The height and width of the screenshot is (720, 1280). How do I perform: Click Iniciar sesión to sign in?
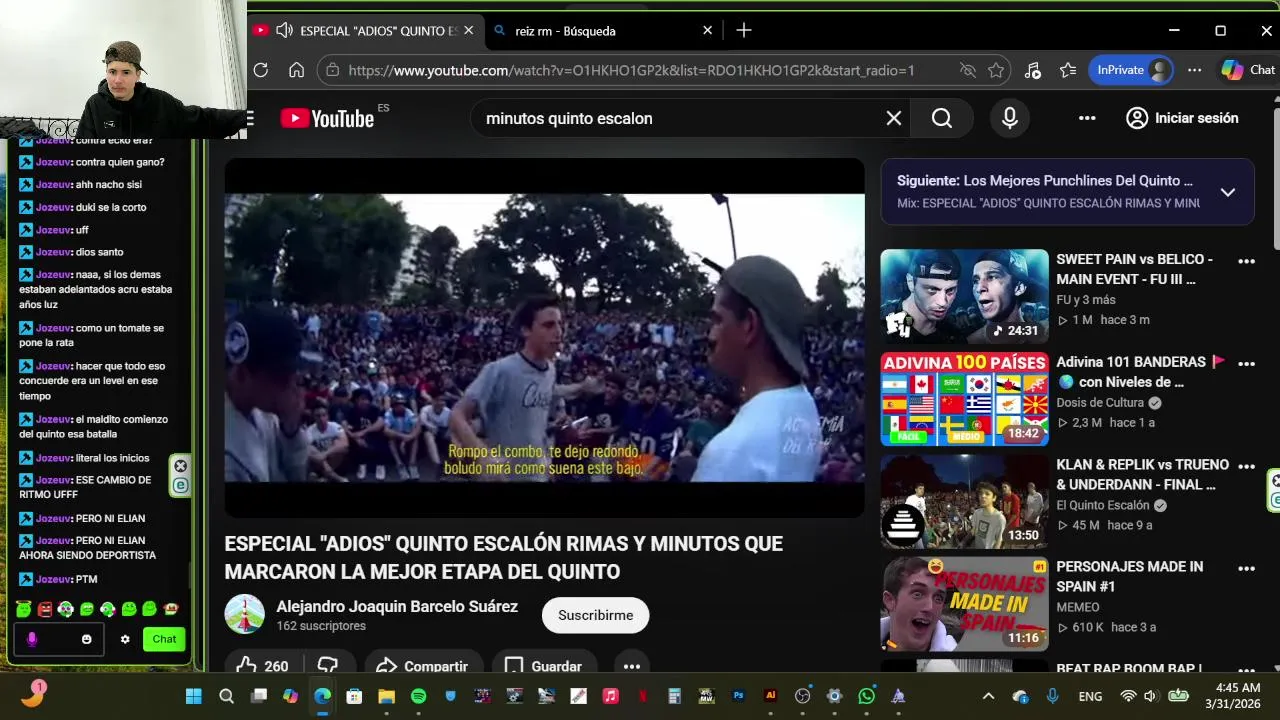[1182, 118]
